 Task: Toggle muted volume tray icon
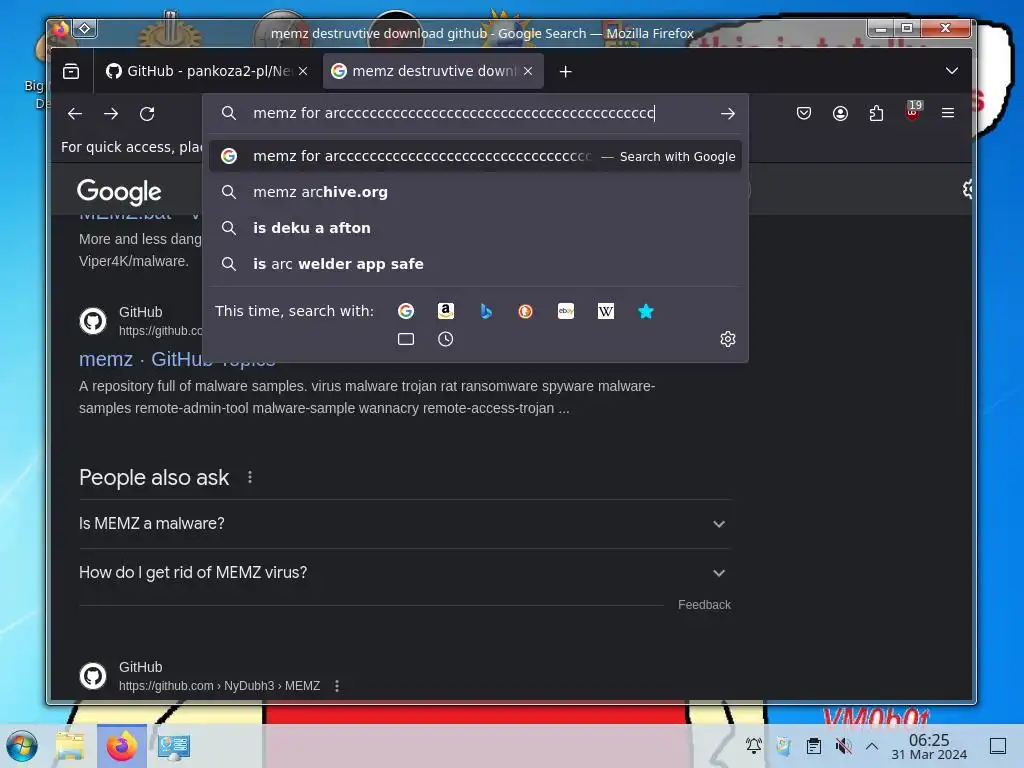pyautogui.click(x=843, y=745)
